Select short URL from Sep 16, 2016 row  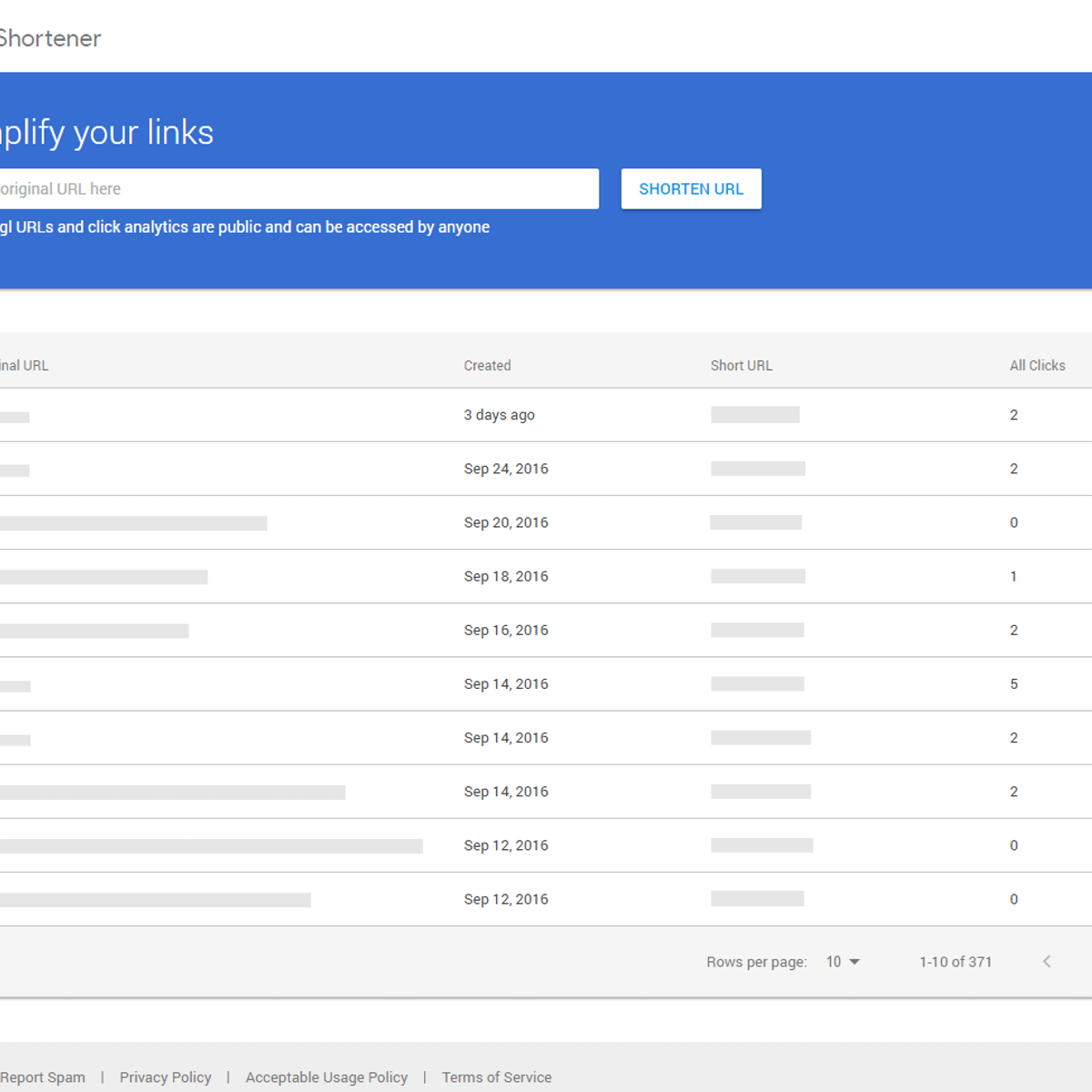(757, 630)
